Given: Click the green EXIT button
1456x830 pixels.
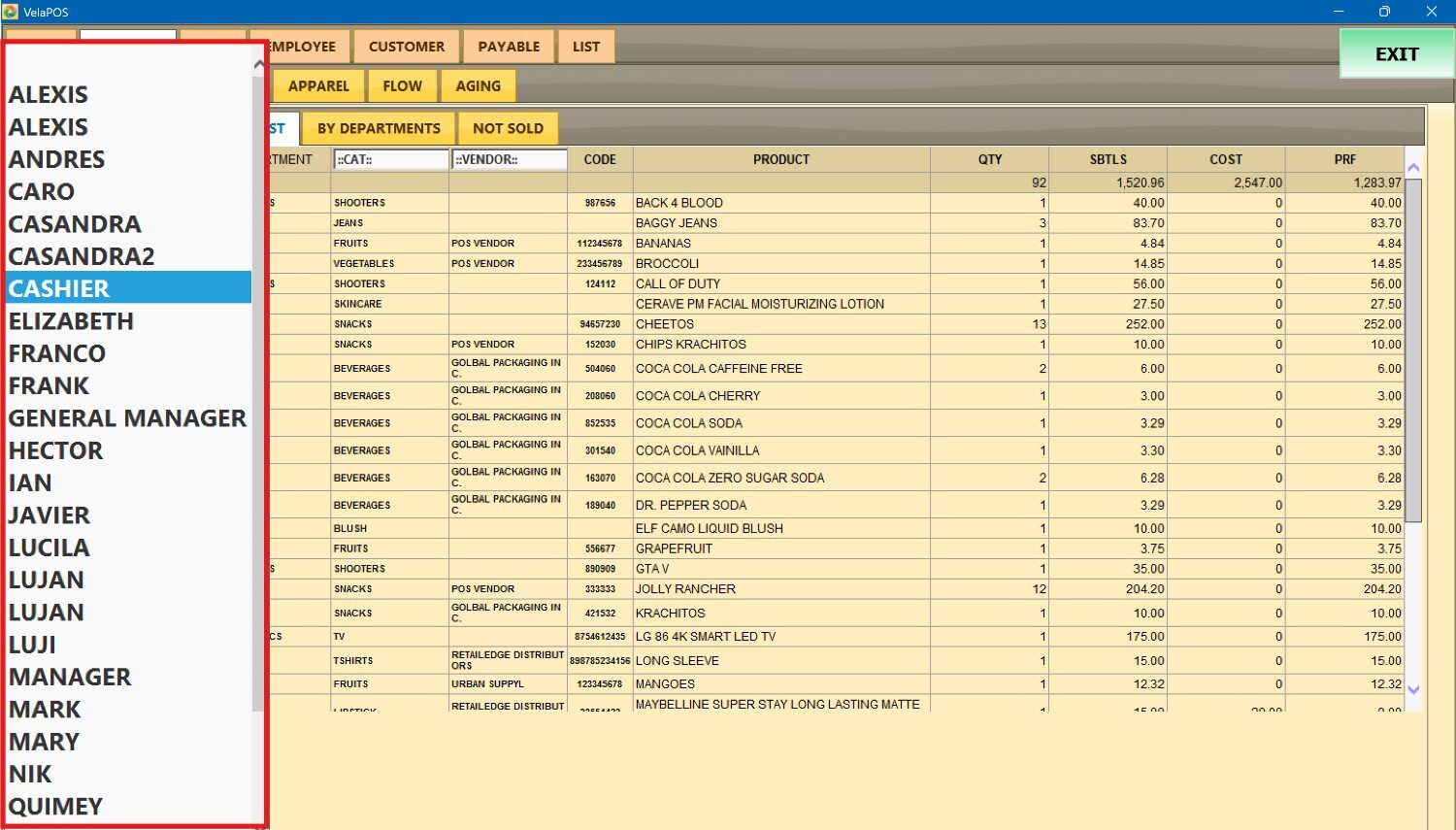Looking at the screenshot, I should [x=1396, y=54].
